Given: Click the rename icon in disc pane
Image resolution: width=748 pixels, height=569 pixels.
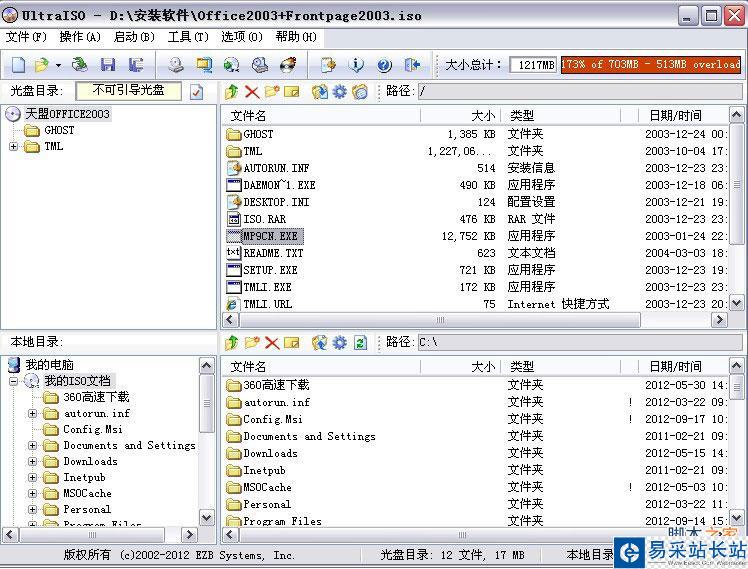Looking at the screenshot, I should coord(291,91).
